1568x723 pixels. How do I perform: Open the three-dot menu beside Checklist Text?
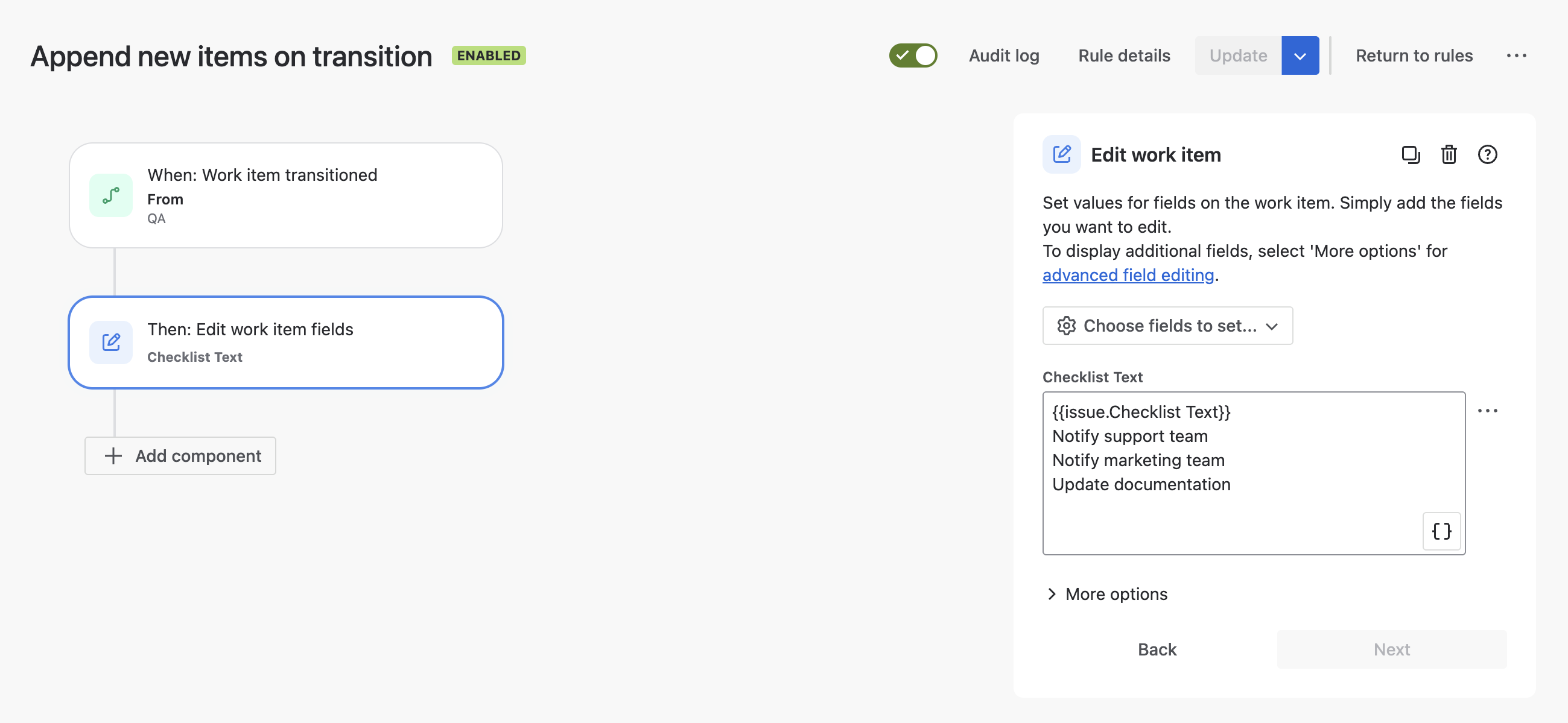tap(1487, 411)
